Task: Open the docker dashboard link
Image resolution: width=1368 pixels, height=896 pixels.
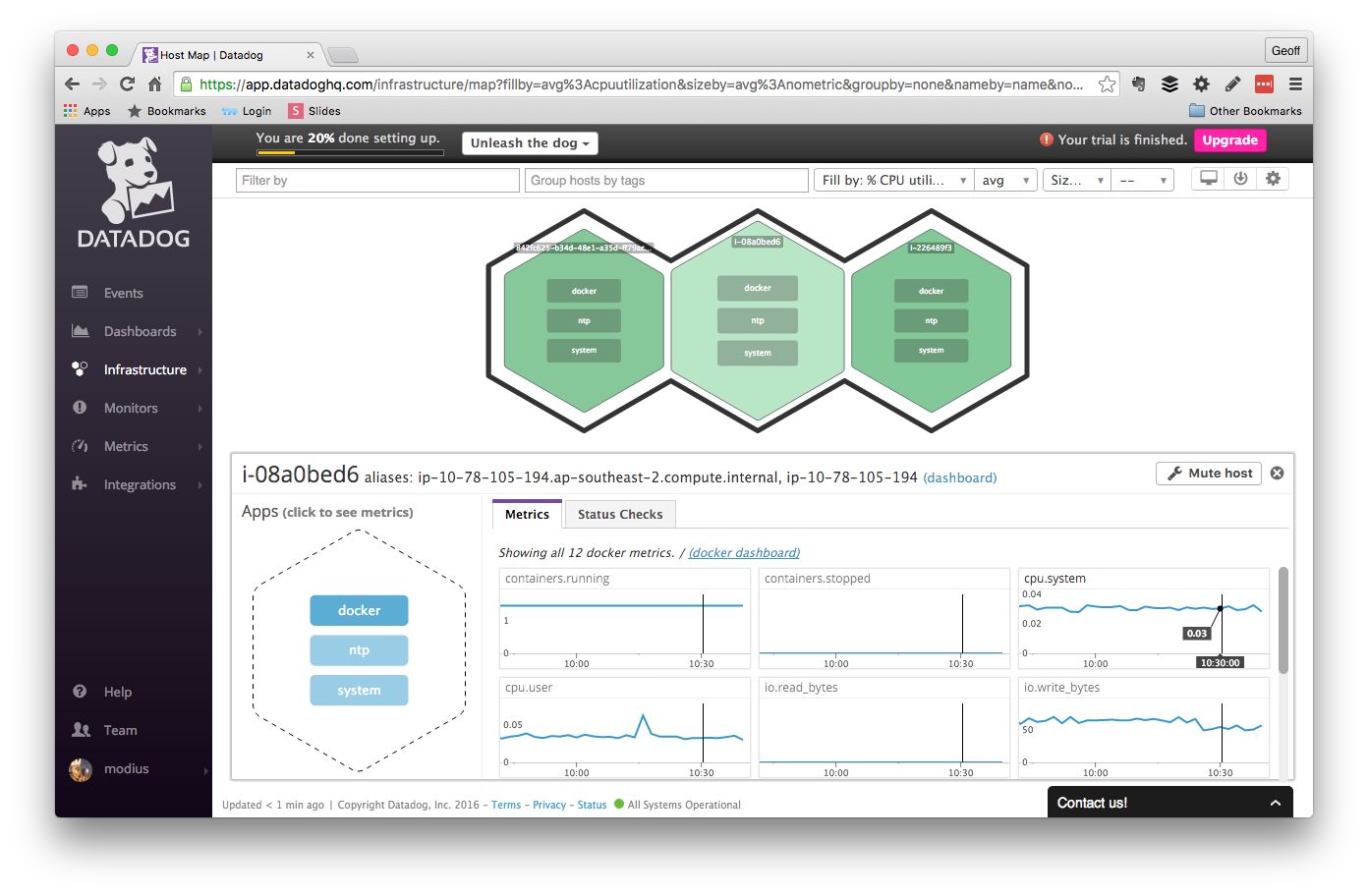Action: click(743, 552)
